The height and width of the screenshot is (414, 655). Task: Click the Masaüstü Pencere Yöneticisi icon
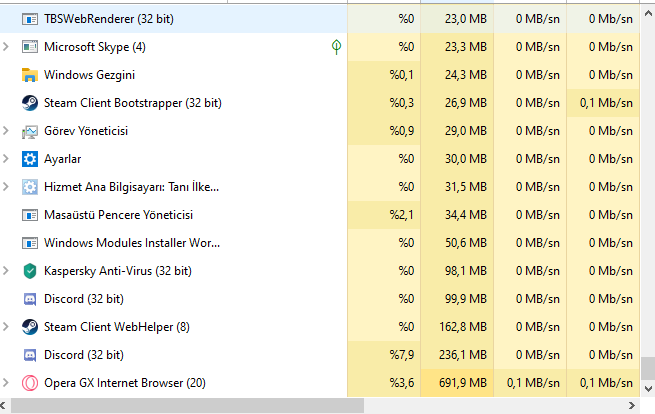(x=30, y=215)
